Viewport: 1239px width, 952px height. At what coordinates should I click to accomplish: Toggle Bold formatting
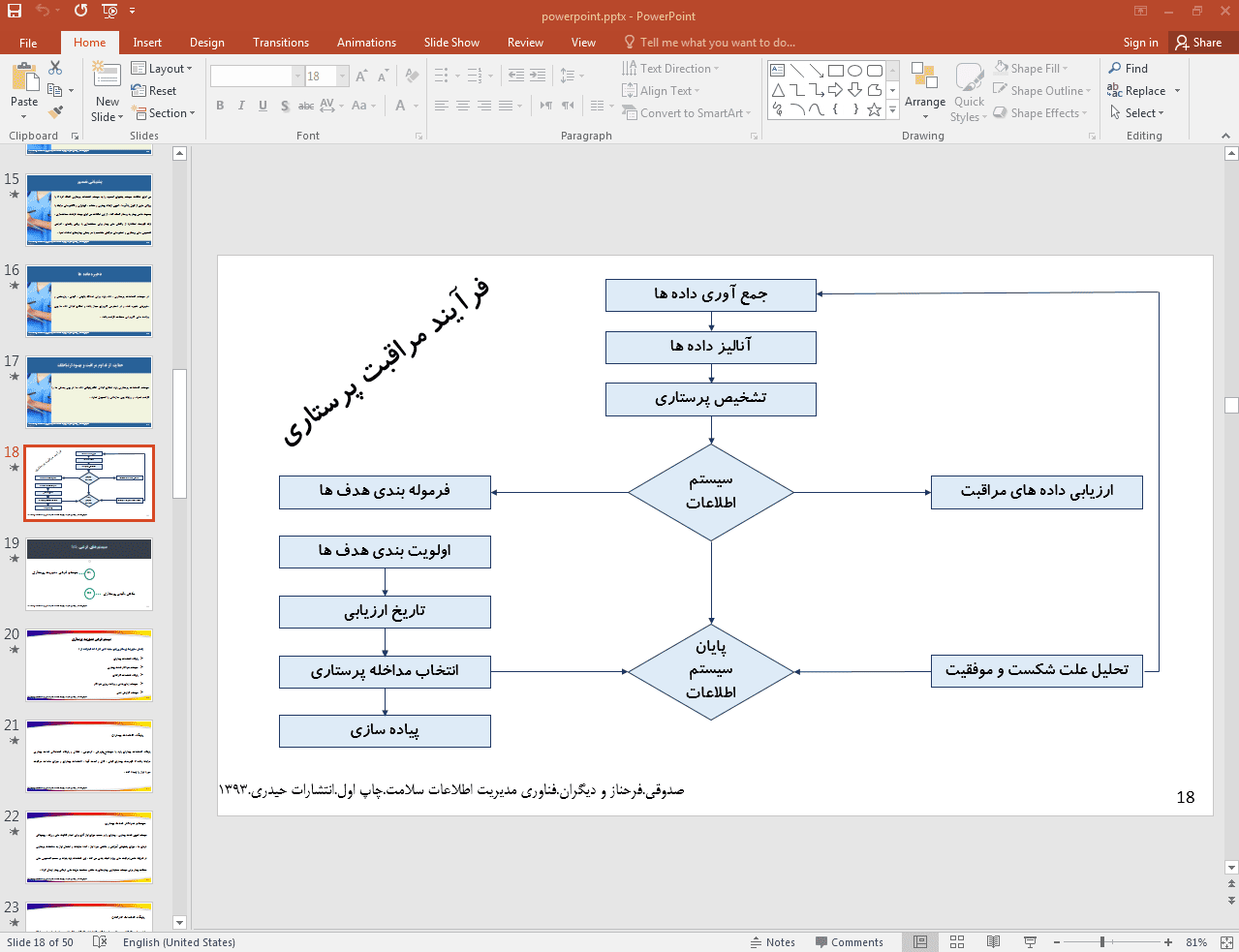[x=220, y=106]
